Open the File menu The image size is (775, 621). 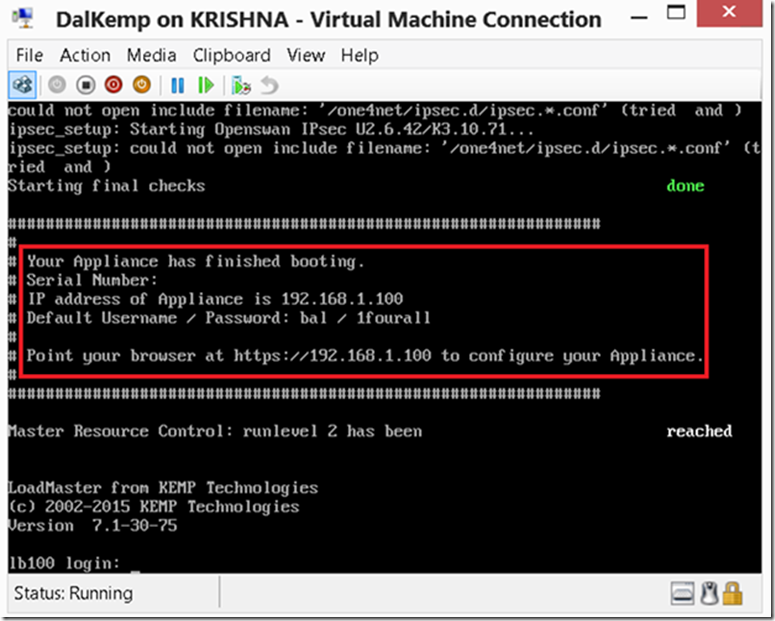tap(30, 55)
